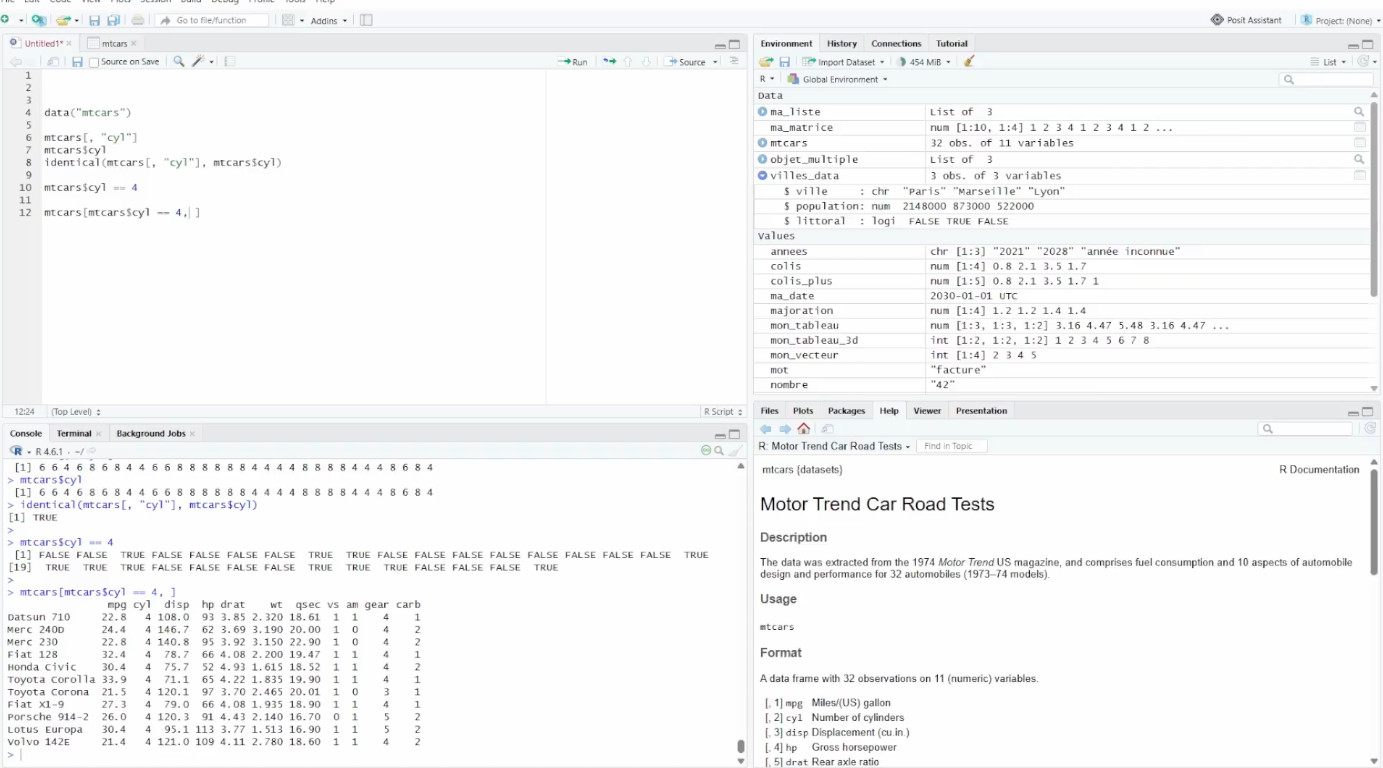Open the Addins dropdown menu
The image size is (1383, 768).
click(329, 20)
